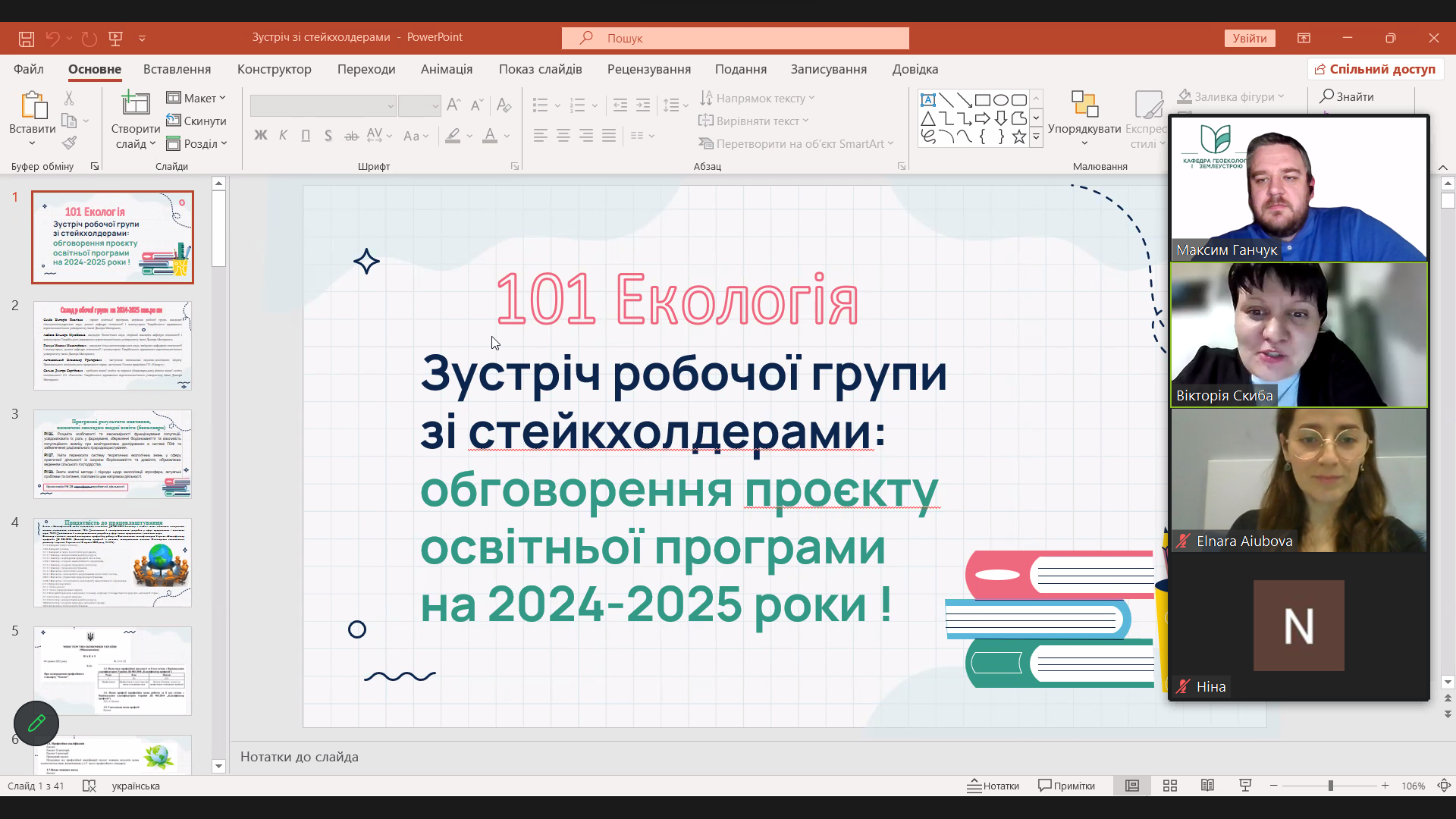Select slide 3 thumbnail in slide panel
The height and width of the screenshot is (819, 1456).
click(112, 453)
